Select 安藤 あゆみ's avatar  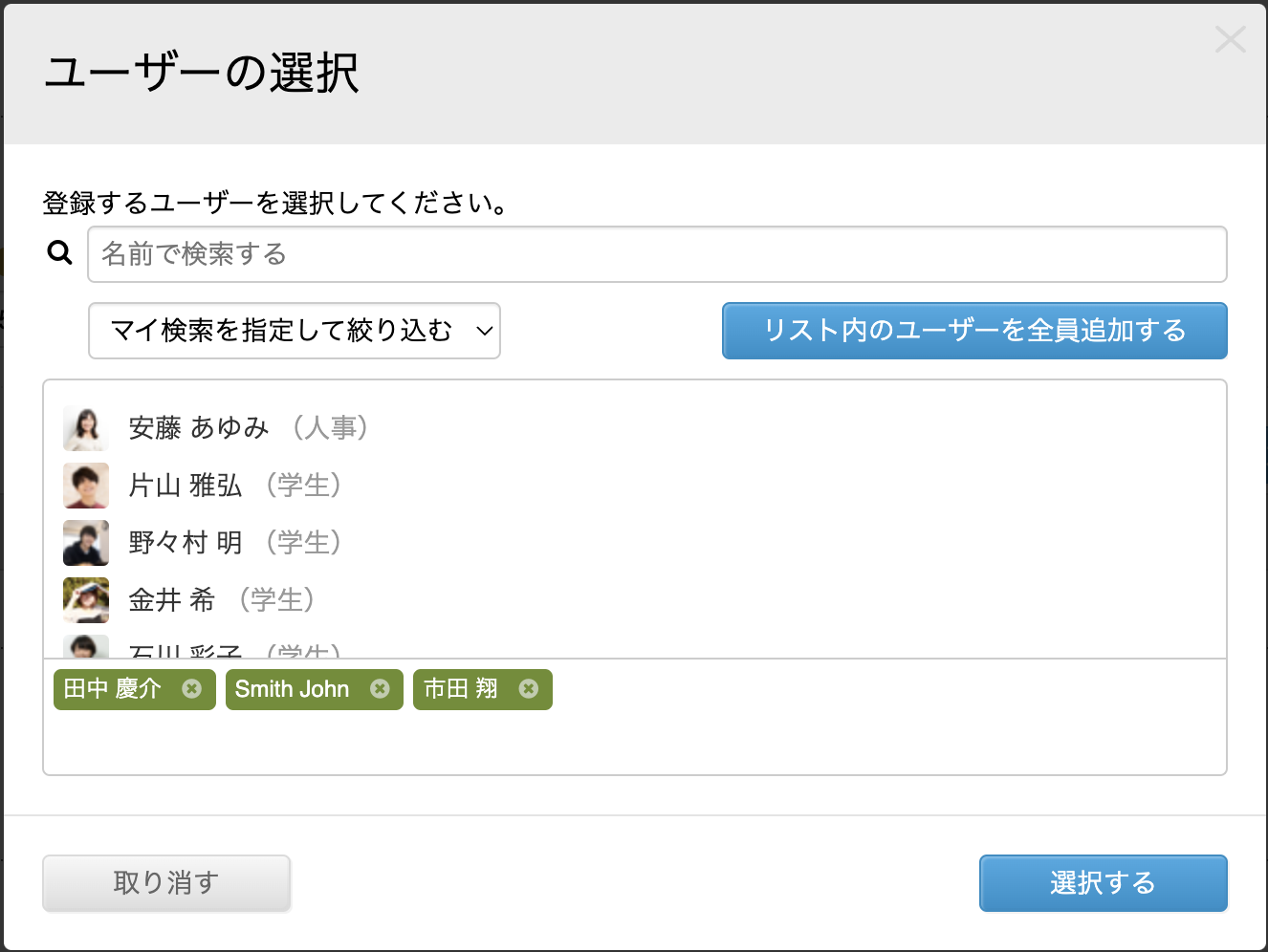coord(86,428)
